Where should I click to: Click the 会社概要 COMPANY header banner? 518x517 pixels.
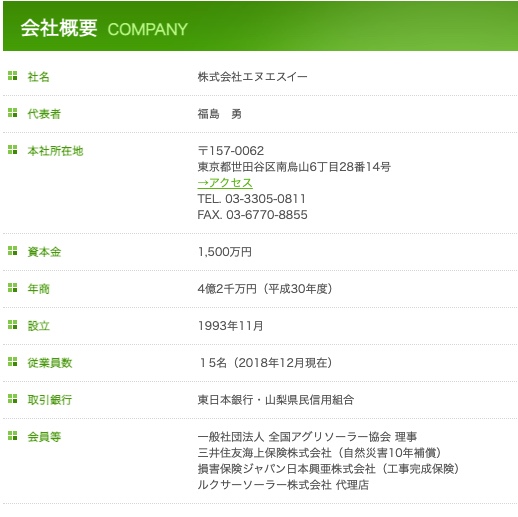pyautogui.click(x=260, y=27)
